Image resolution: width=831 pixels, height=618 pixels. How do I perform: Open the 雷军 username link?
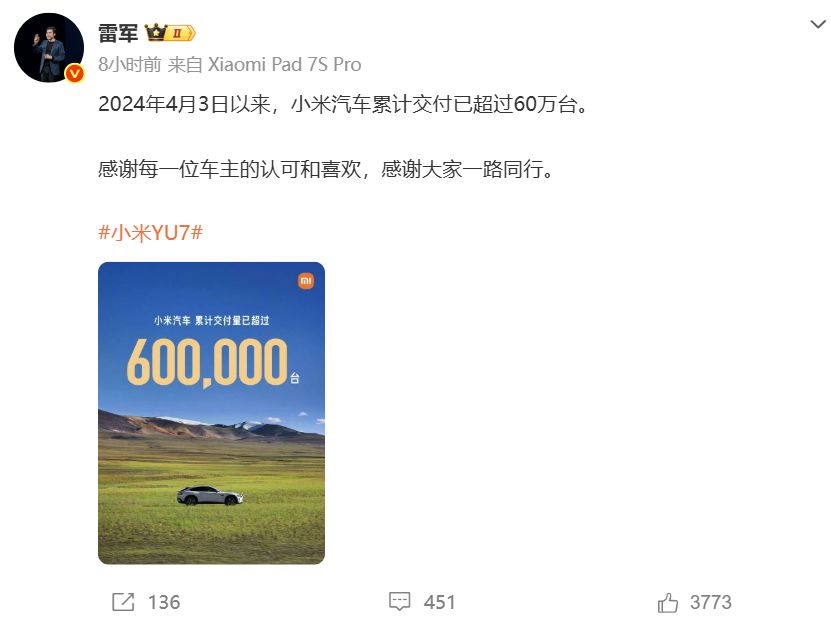pyautogui.click(x=118, y=33)
